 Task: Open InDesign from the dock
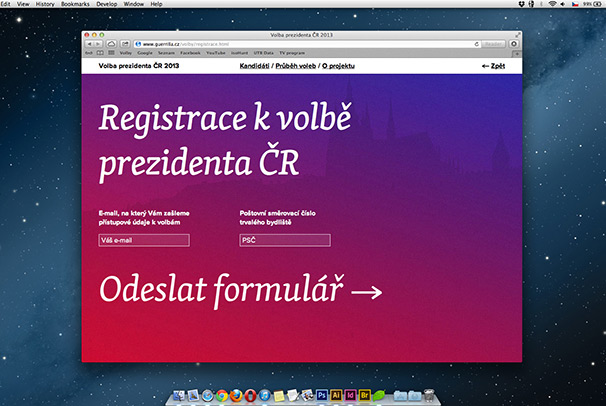tap(350, 395)
